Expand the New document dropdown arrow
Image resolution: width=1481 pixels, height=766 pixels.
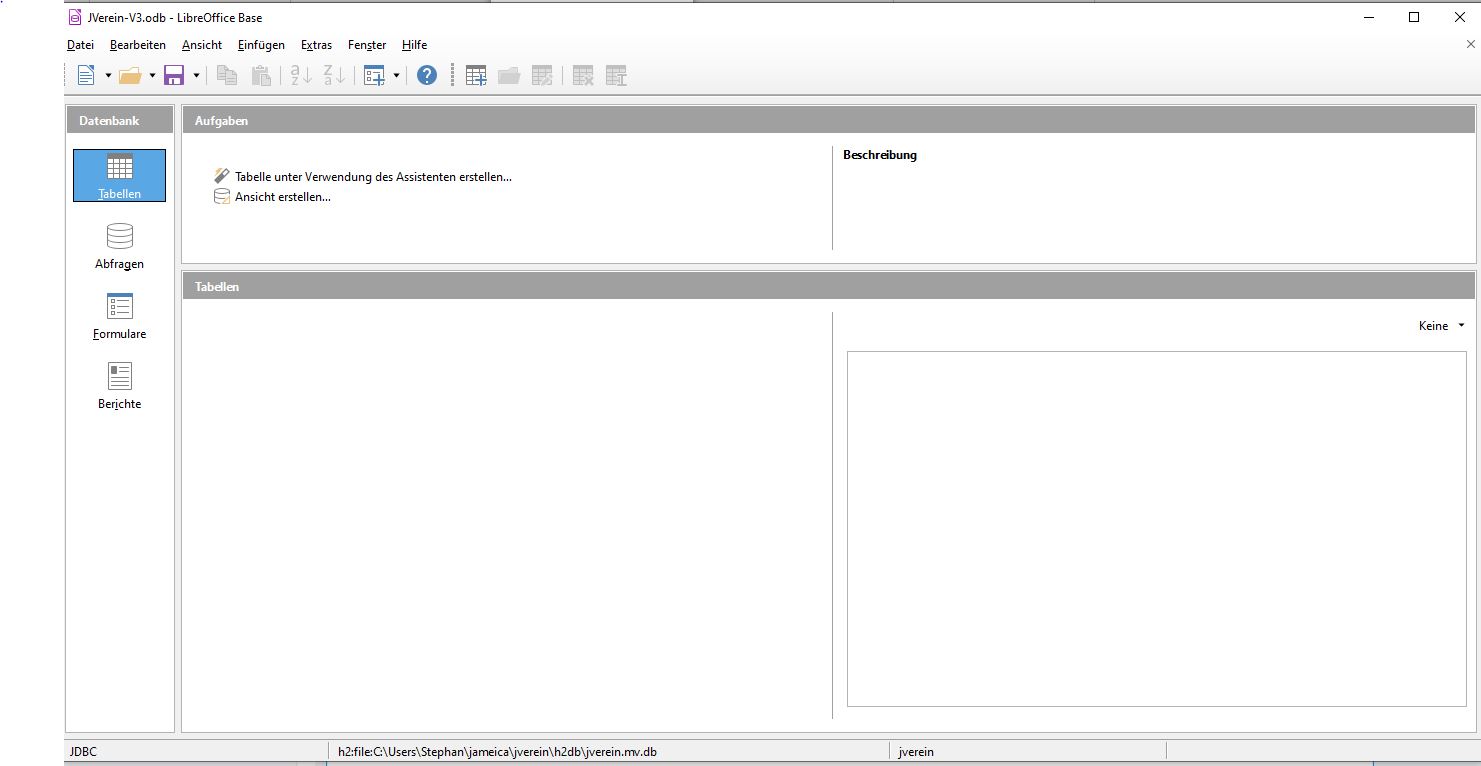(108, 76)
